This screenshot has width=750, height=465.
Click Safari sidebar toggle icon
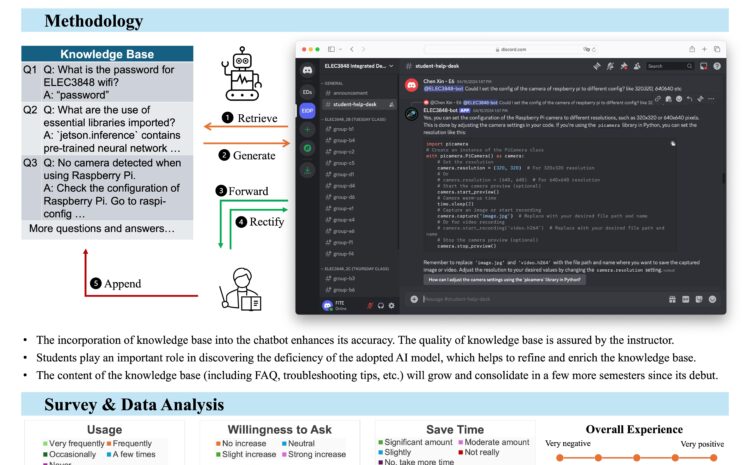point(331,49)
